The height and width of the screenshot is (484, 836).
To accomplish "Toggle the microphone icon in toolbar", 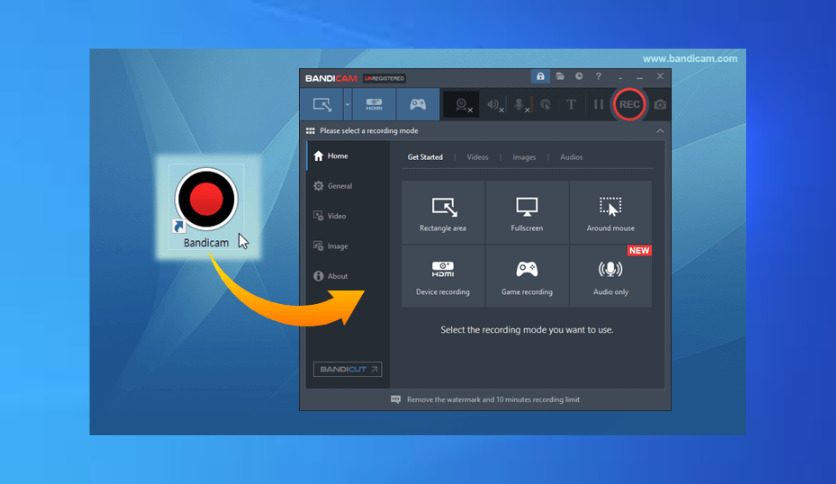I will [520, 105].
